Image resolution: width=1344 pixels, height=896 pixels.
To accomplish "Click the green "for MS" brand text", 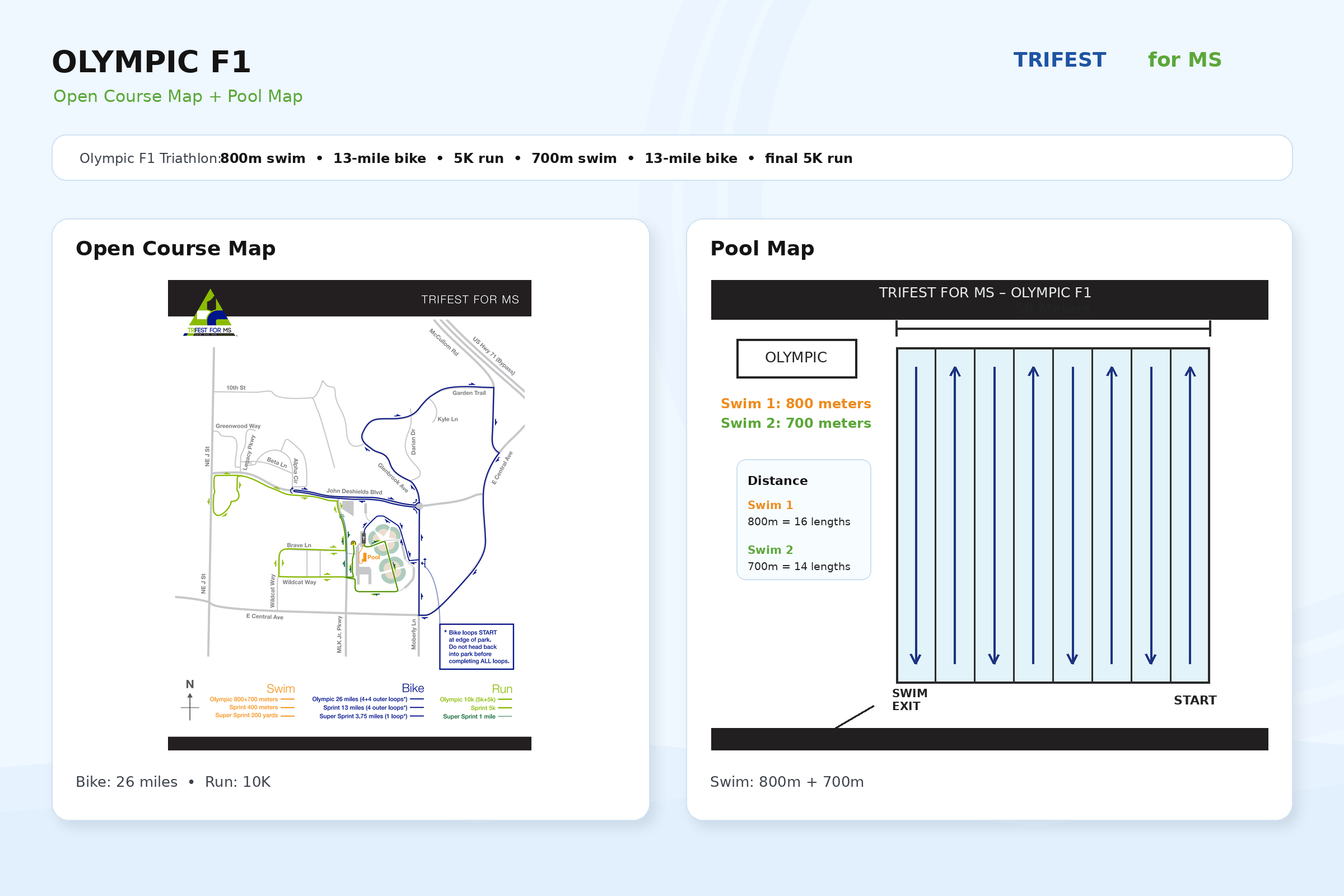I will (1184, 60).
